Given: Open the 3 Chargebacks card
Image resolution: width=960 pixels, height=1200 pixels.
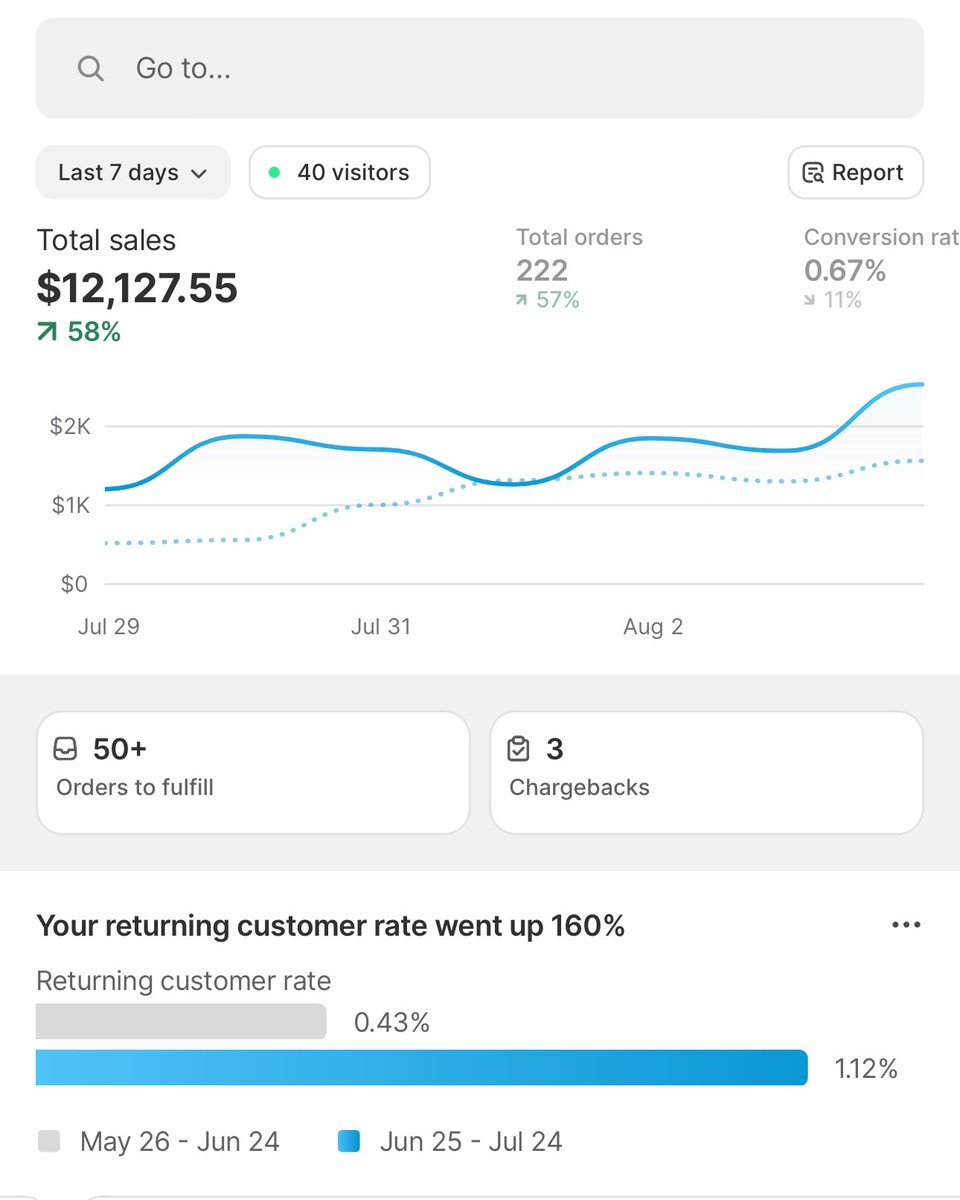Looking at the screenshot, I should pyautogui.click(x=706, y=772).
